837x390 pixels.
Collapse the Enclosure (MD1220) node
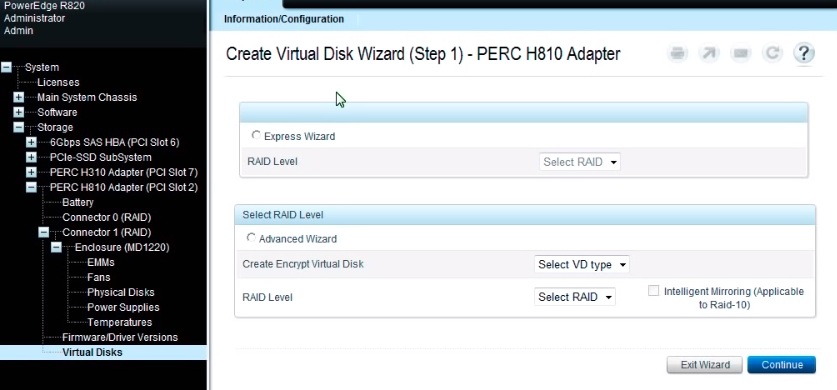(x=56, y=248)
